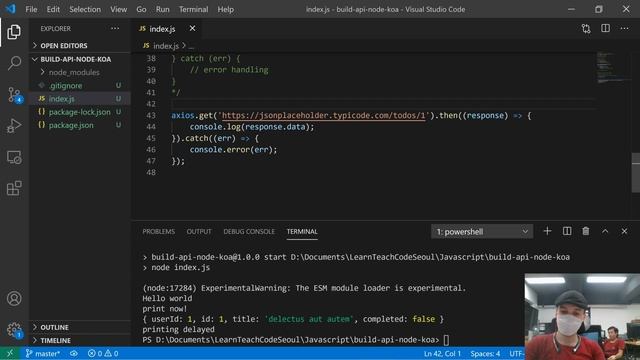Open package-lock.json in the explorer

80,112
